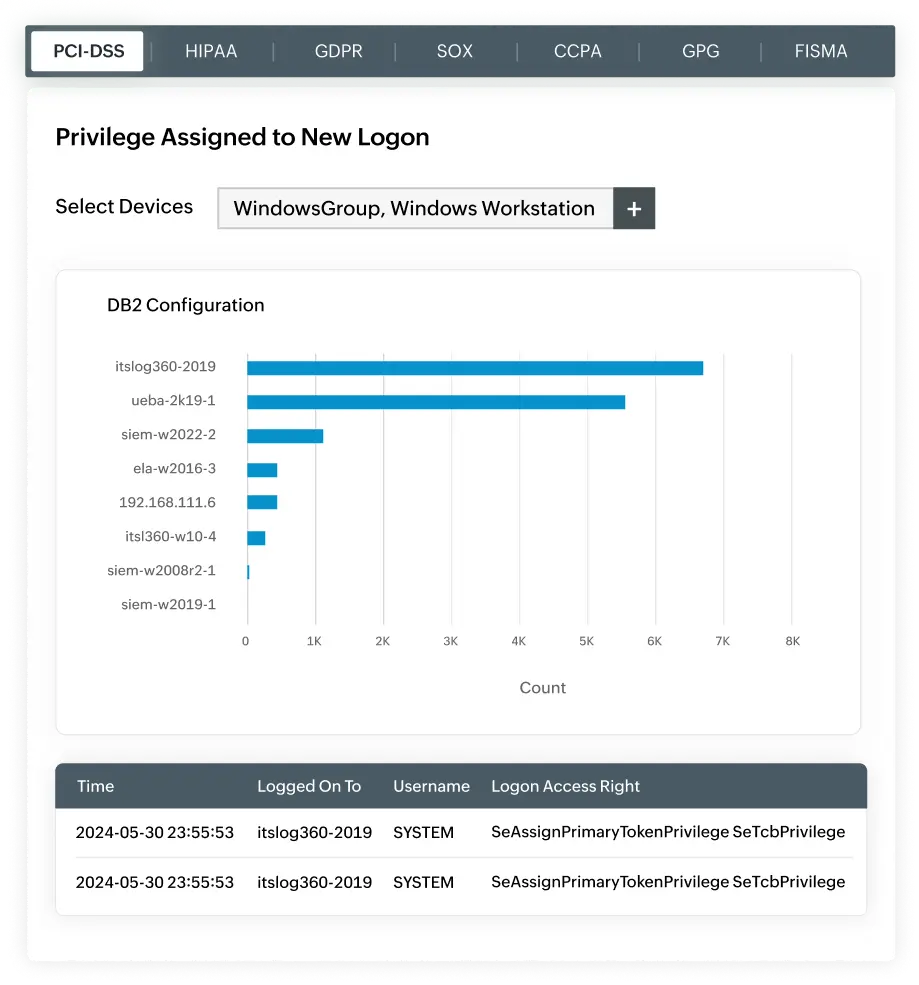Open the GDPR report tab
This screenshot has height=985, width=919.
click(338, 51)
